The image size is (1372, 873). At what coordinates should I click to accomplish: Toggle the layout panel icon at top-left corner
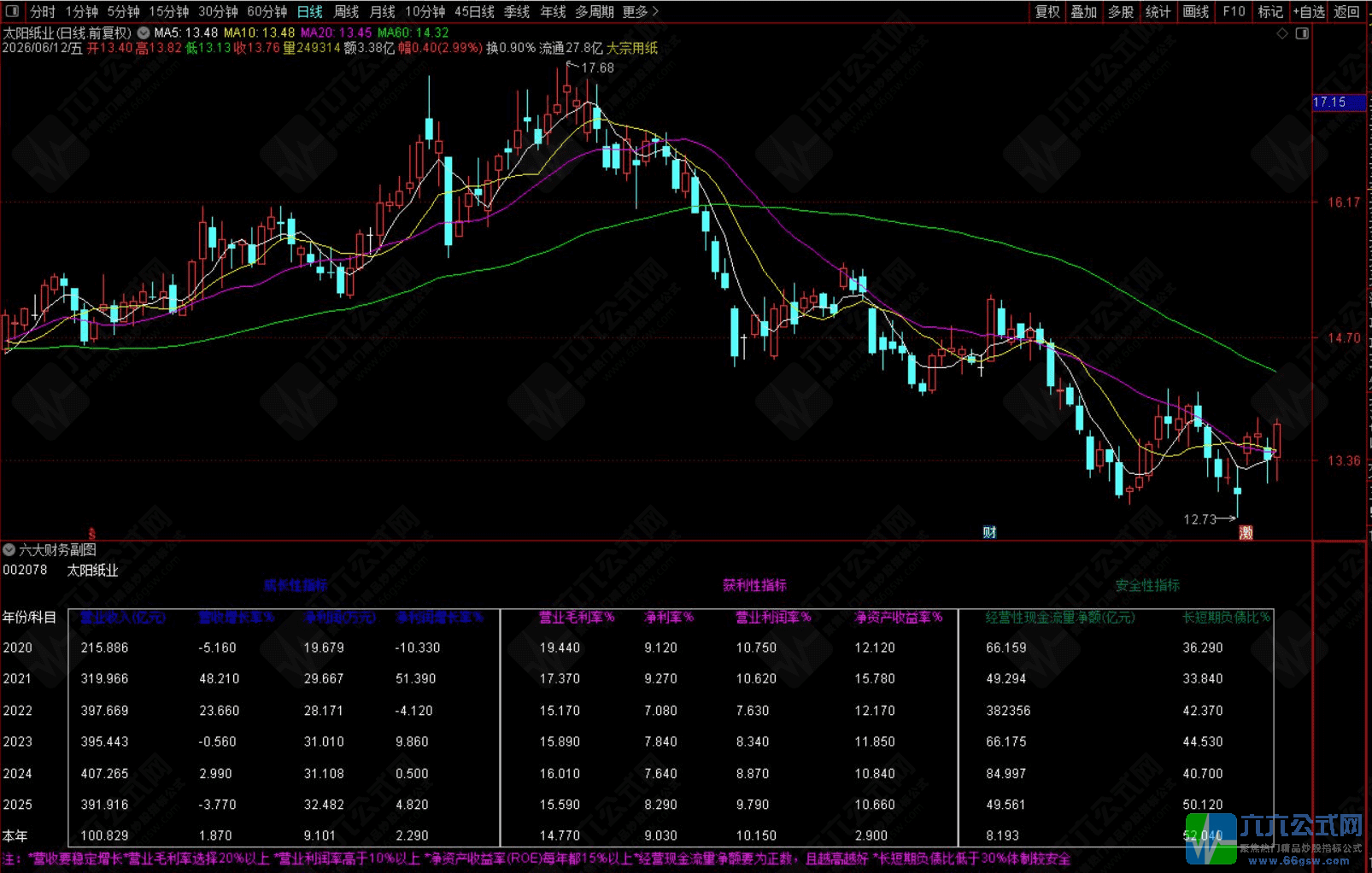click(13, 11)
